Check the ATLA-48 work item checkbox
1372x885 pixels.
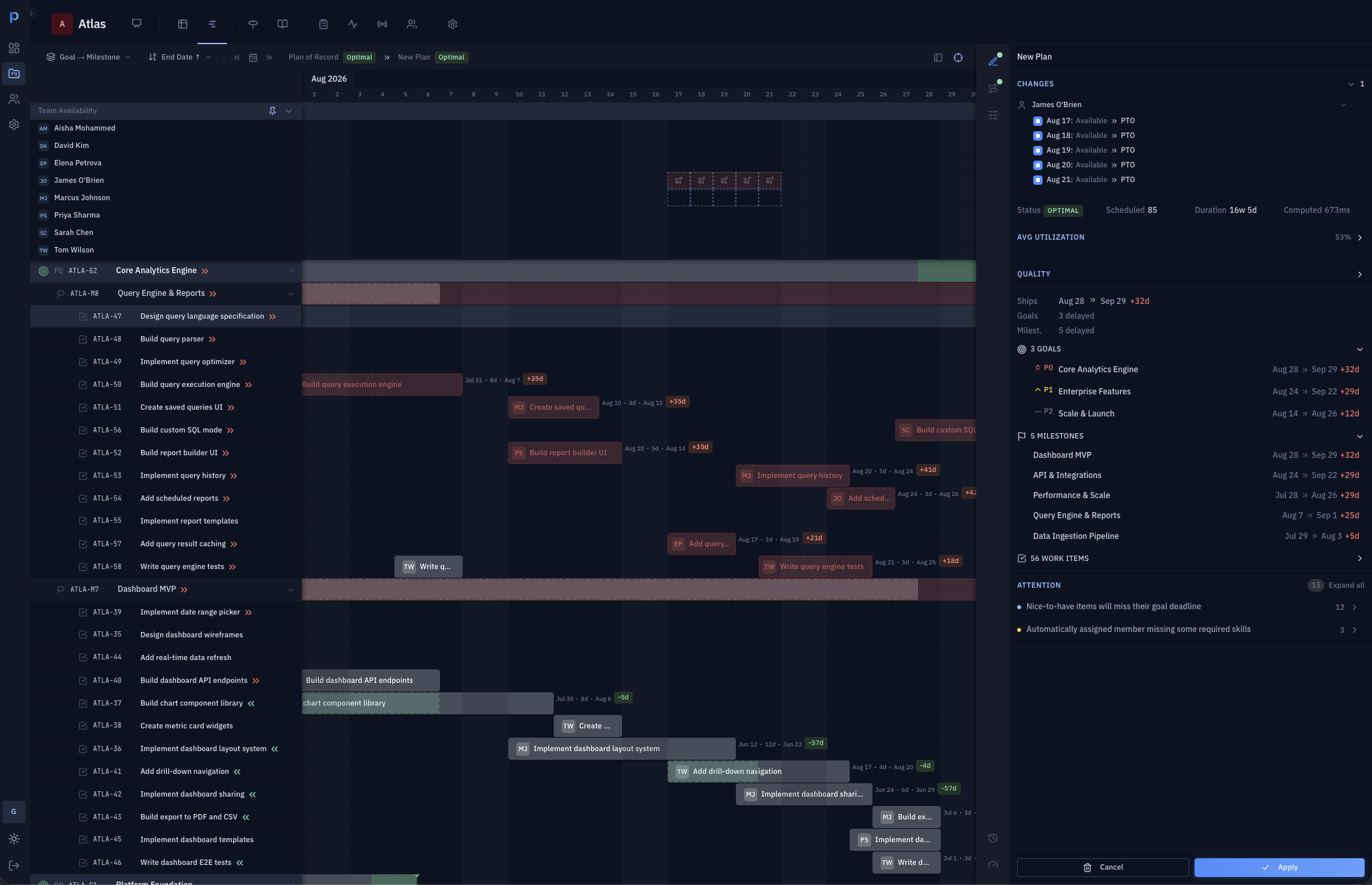[x=83, y=339]
